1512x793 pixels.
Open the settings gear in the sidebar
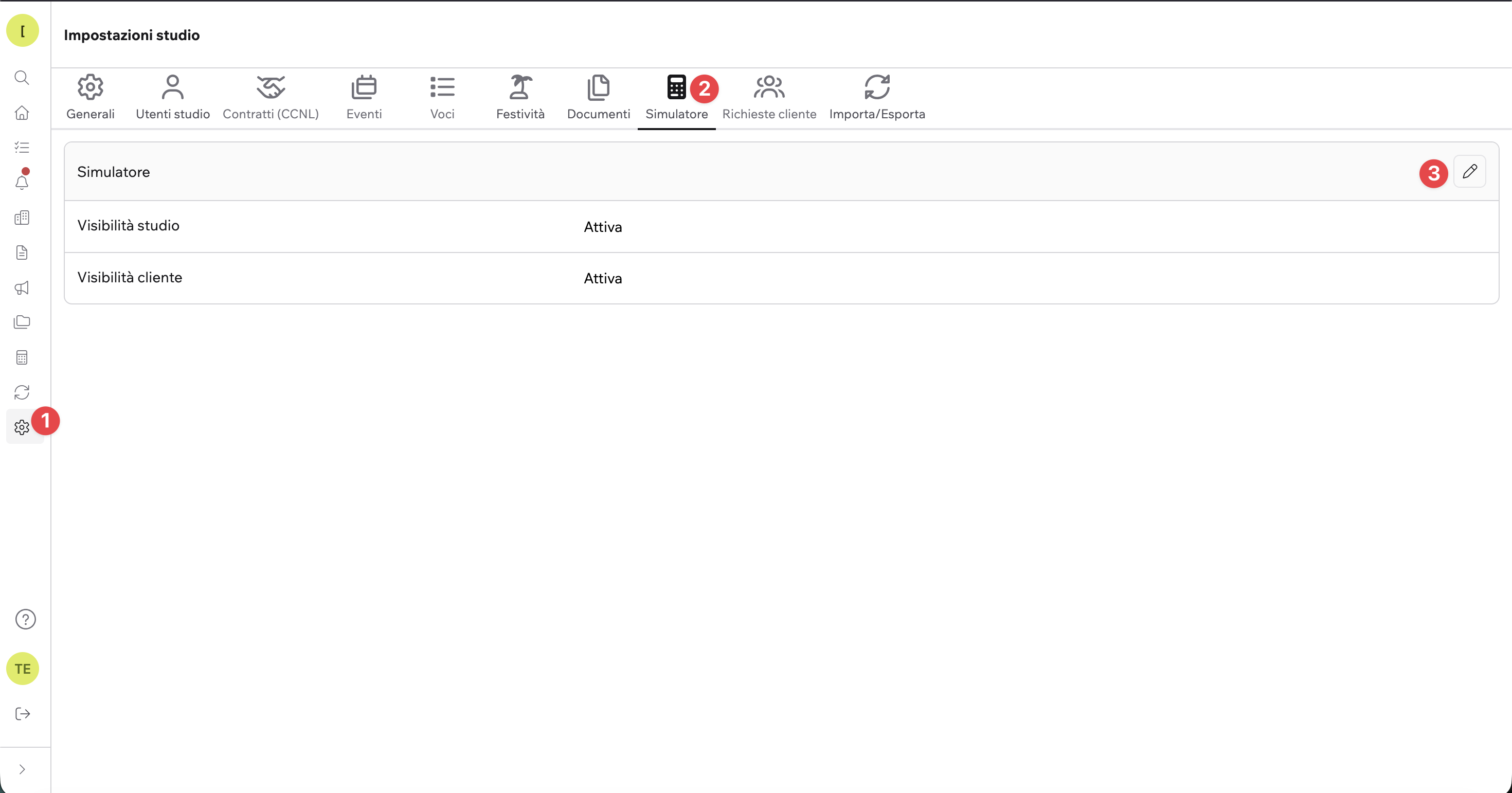coord(22,427)
